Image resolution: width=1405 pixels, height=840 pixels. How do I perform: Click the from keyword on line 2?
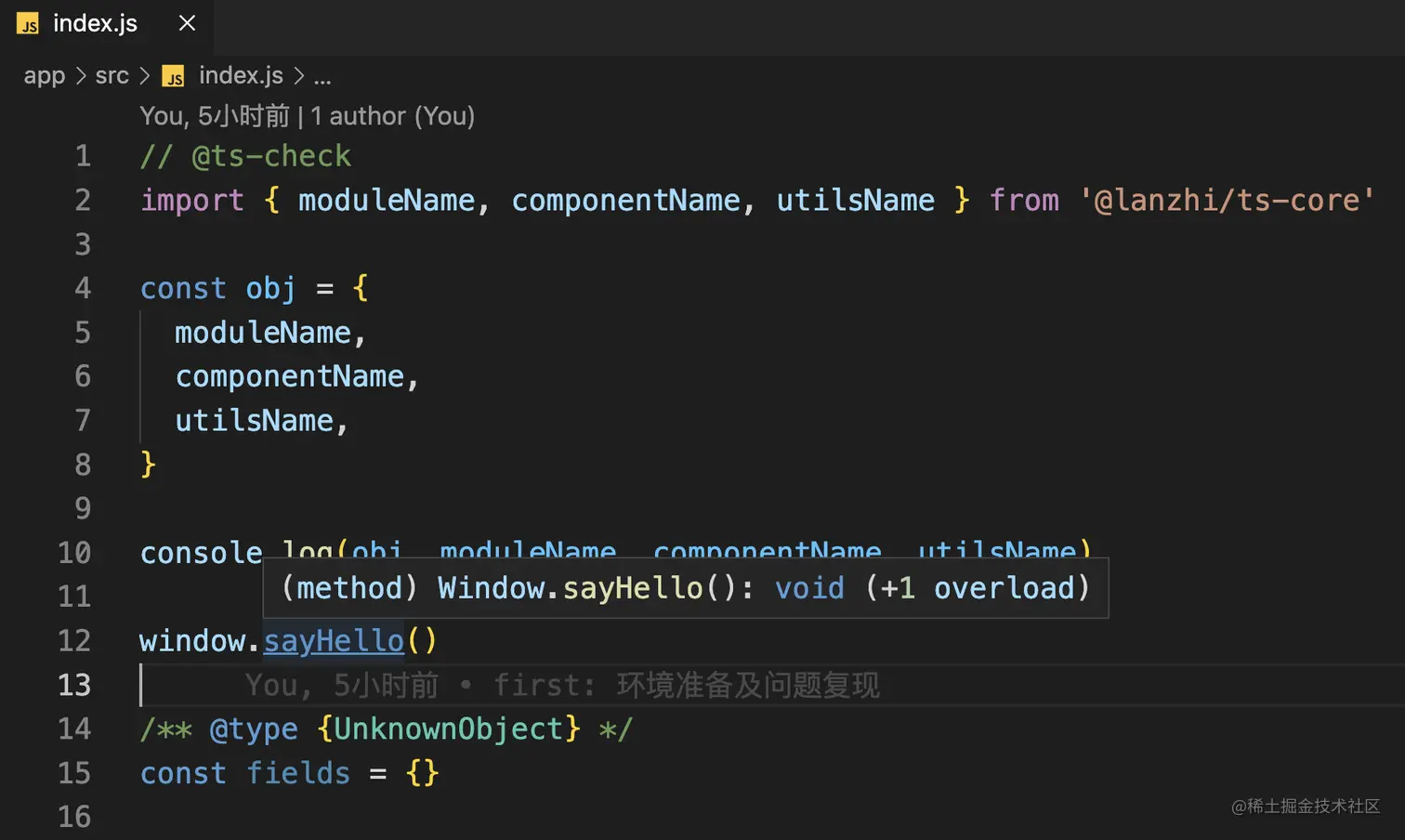click(x=1024, y=201)
